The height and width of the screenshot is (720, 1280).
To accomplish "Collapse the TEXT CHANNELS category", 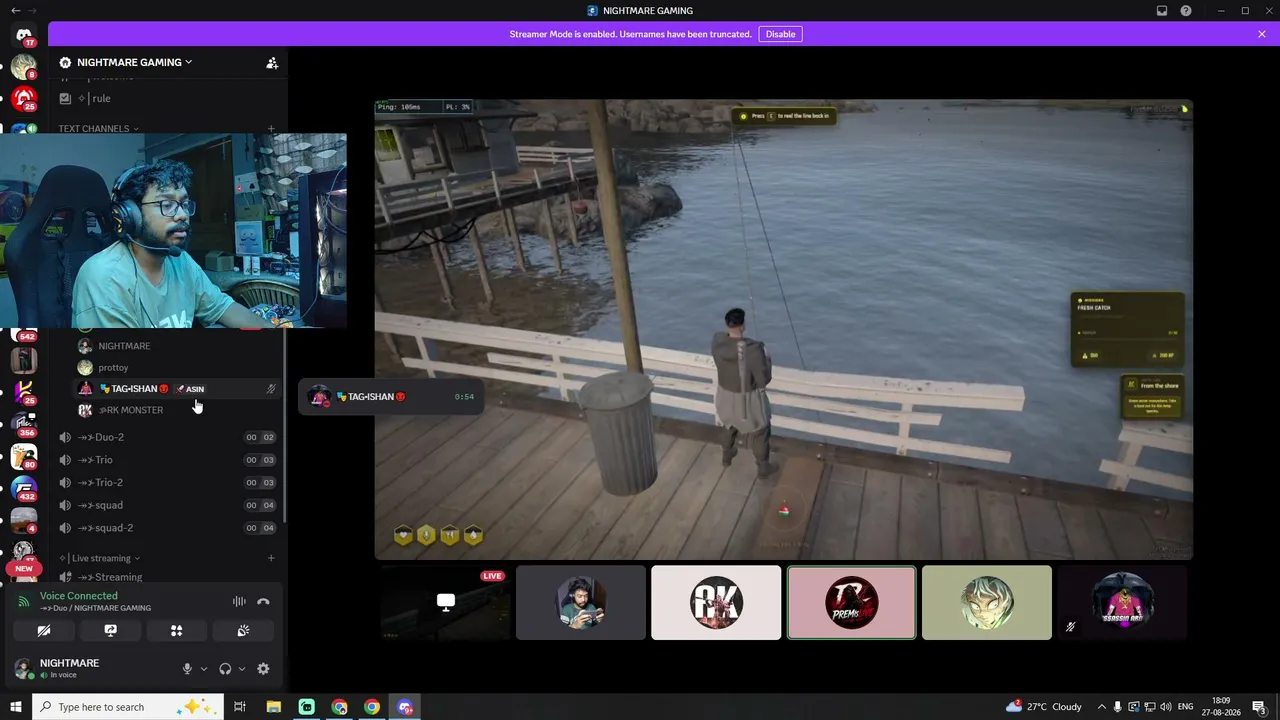I will click(x=98, y=129).
